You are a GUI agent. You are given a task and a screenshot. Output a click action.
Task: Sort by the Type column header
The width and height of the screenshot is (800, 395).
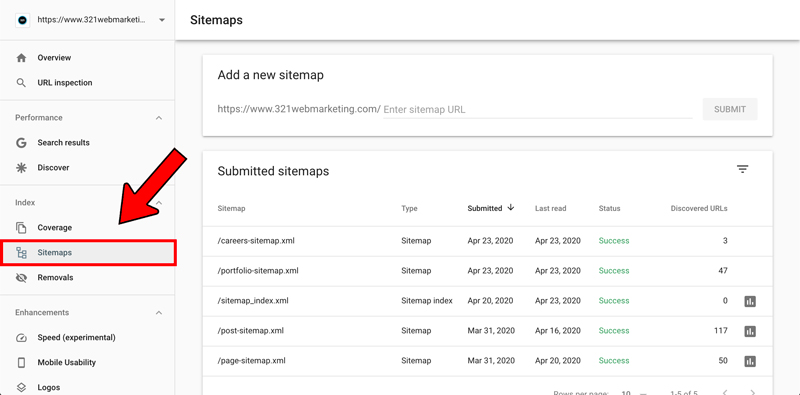[409, 208]
